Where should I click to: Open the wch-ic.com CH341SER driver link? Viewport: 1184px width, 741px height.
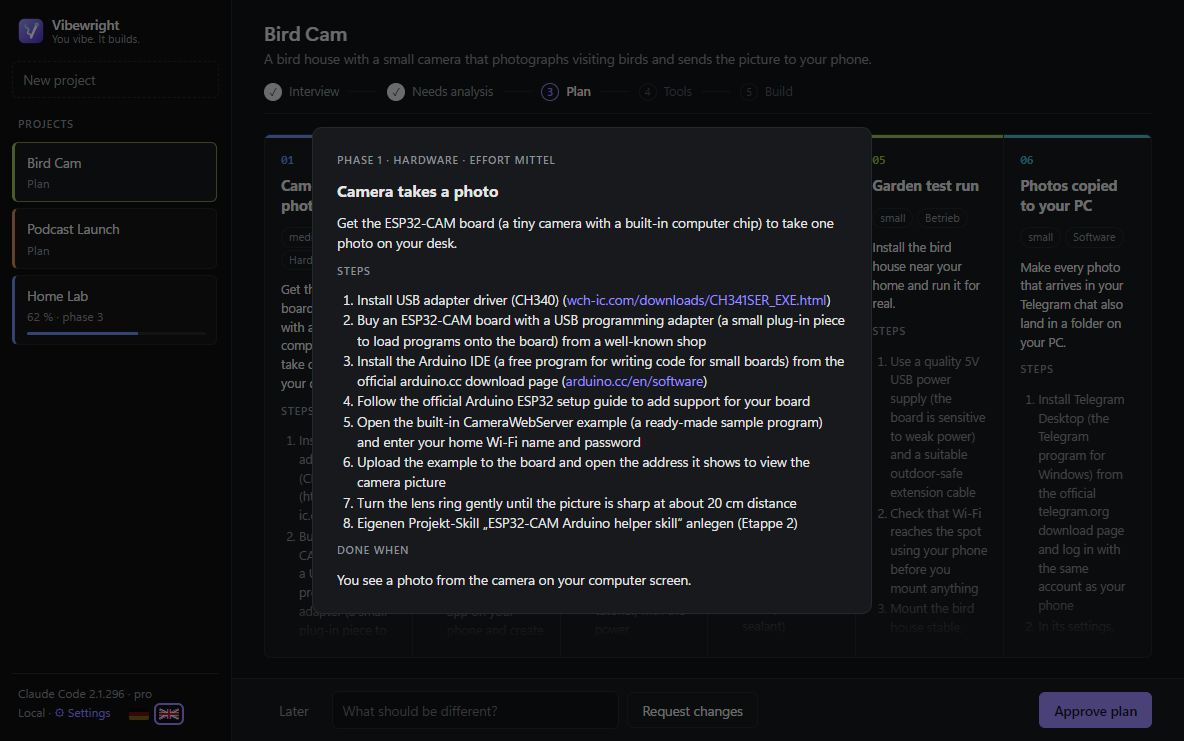[x=696, y=300]
